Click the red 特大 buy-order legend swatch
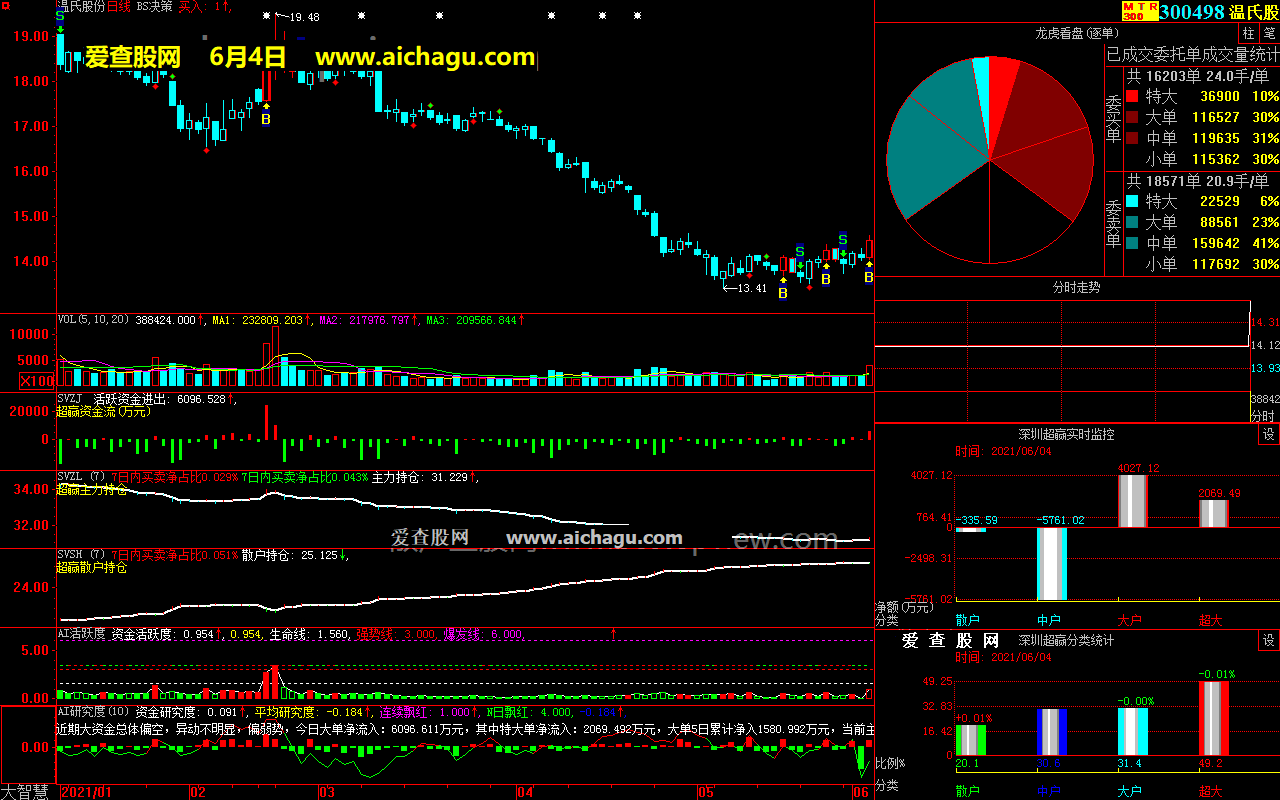 (1132, 97)
